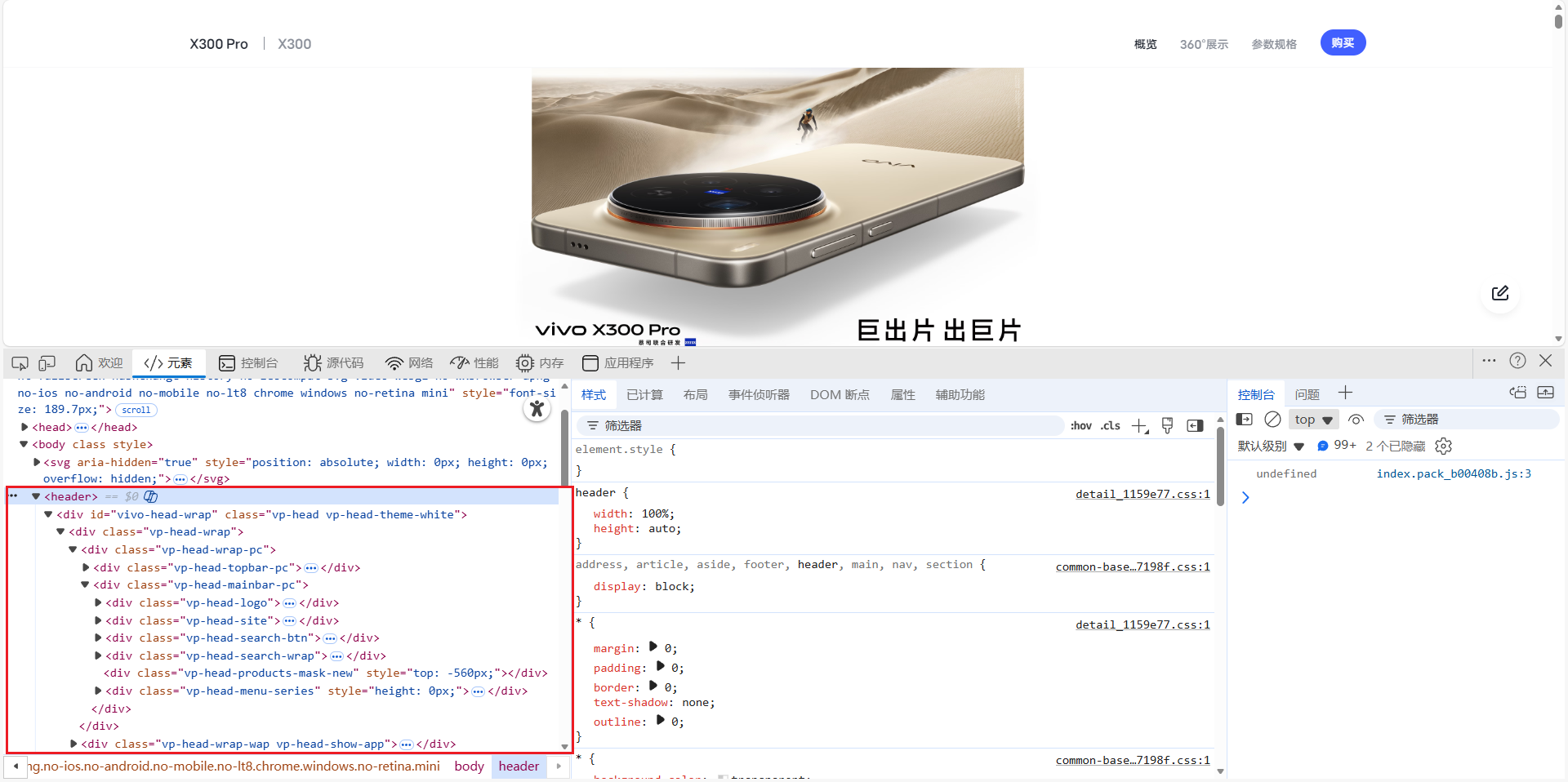Expand border shorthand triangle
The image size is (1568, 782).
653,686
